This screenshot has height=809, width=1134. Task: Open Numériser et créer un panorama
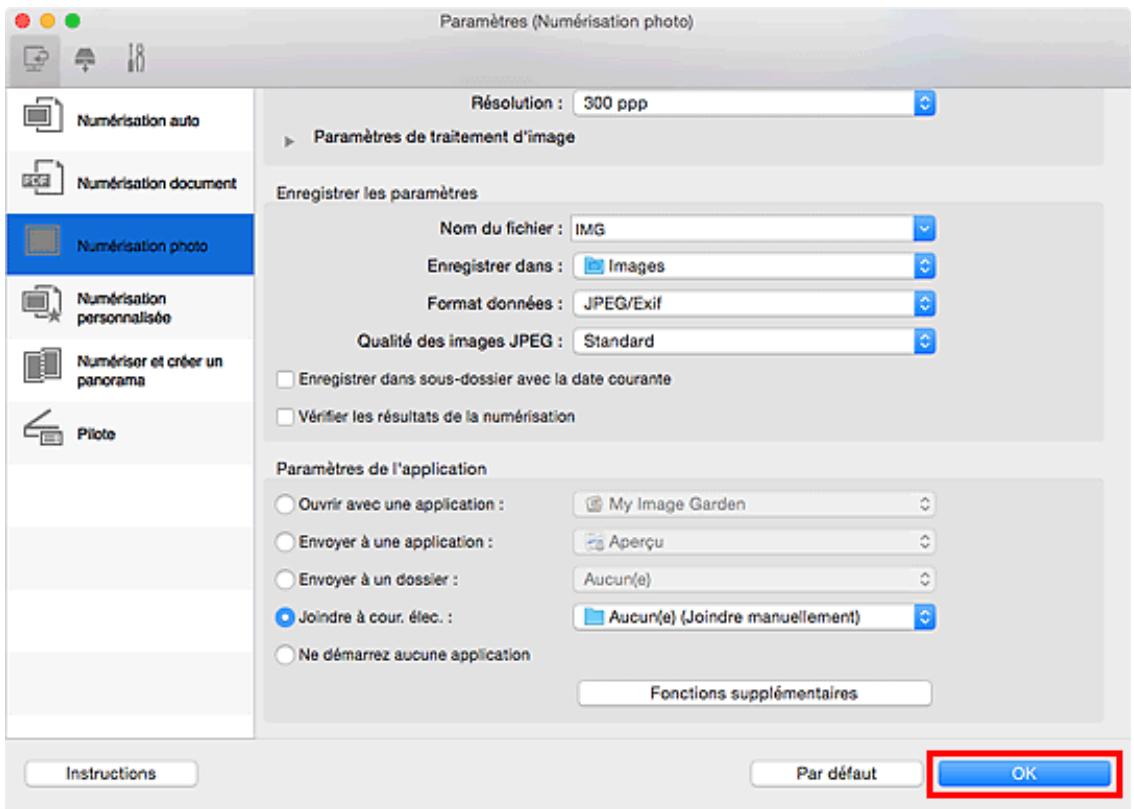point(130,370)
